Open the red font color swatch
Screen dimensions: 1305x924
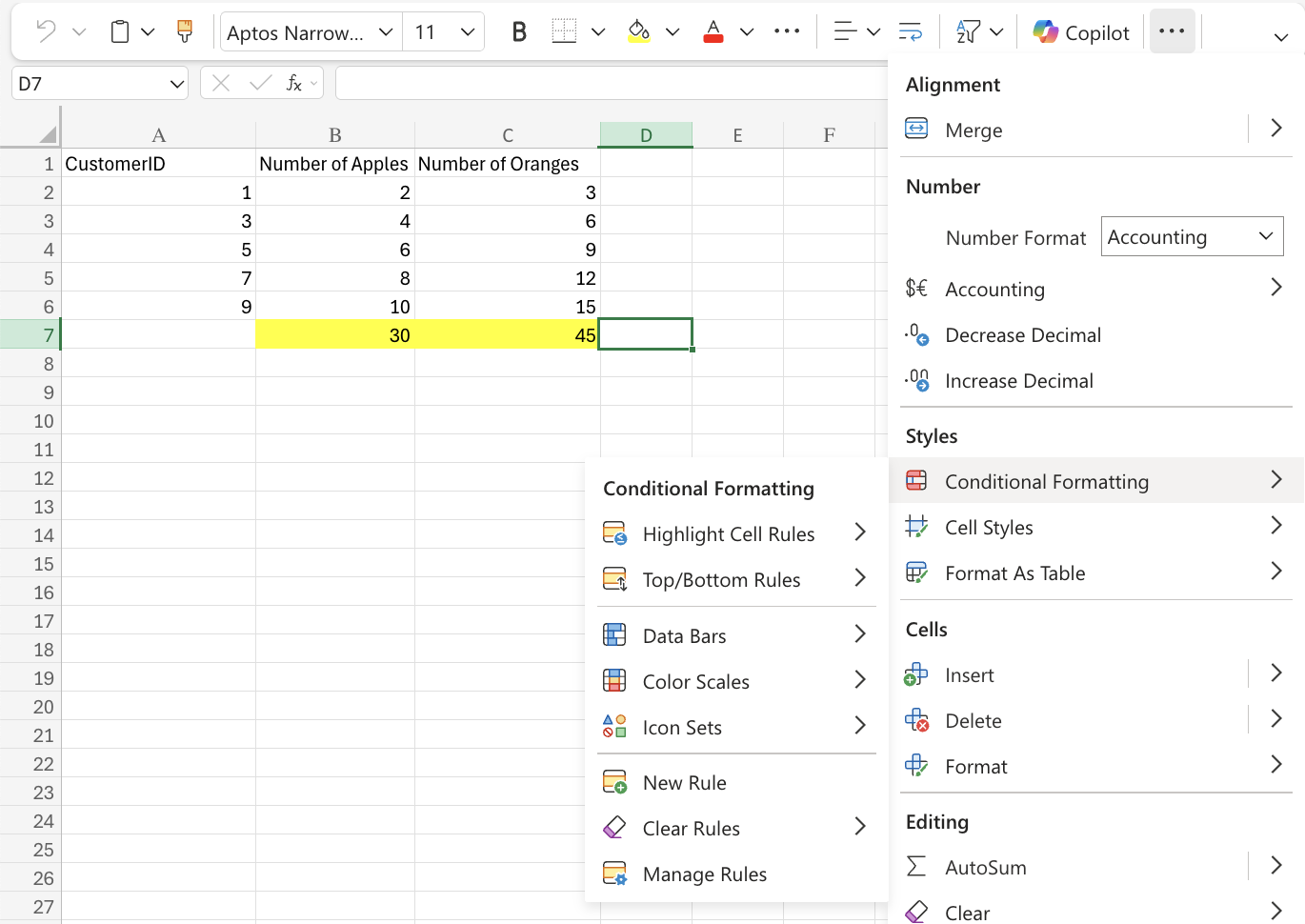[x=713, y=30]
